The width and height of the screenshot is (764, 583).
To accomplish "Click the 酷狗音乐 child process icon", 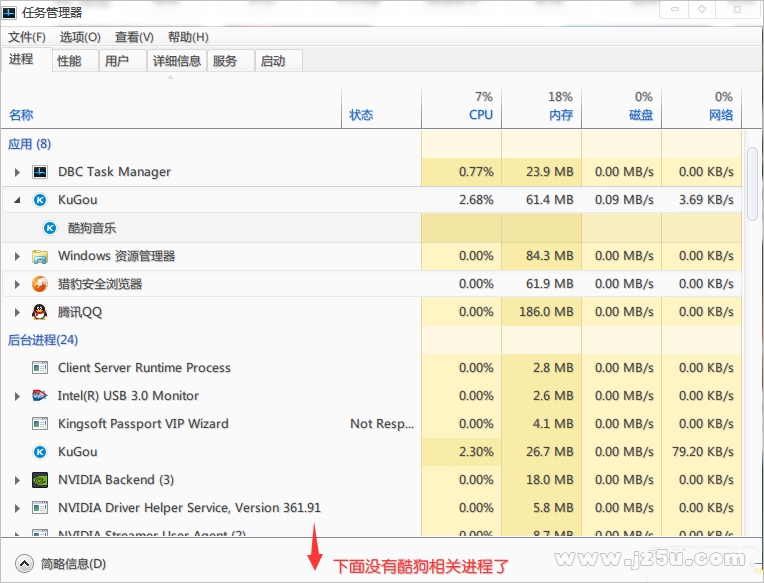I will click(x=50, y=228).
